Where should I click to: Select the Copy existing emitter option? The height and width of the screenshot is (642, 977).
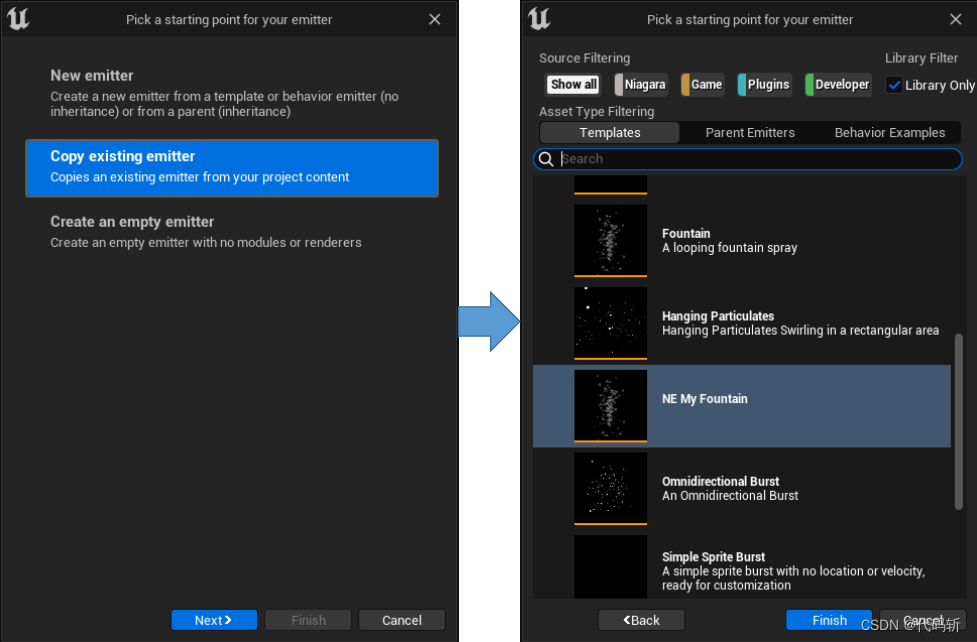coord(232,168)
